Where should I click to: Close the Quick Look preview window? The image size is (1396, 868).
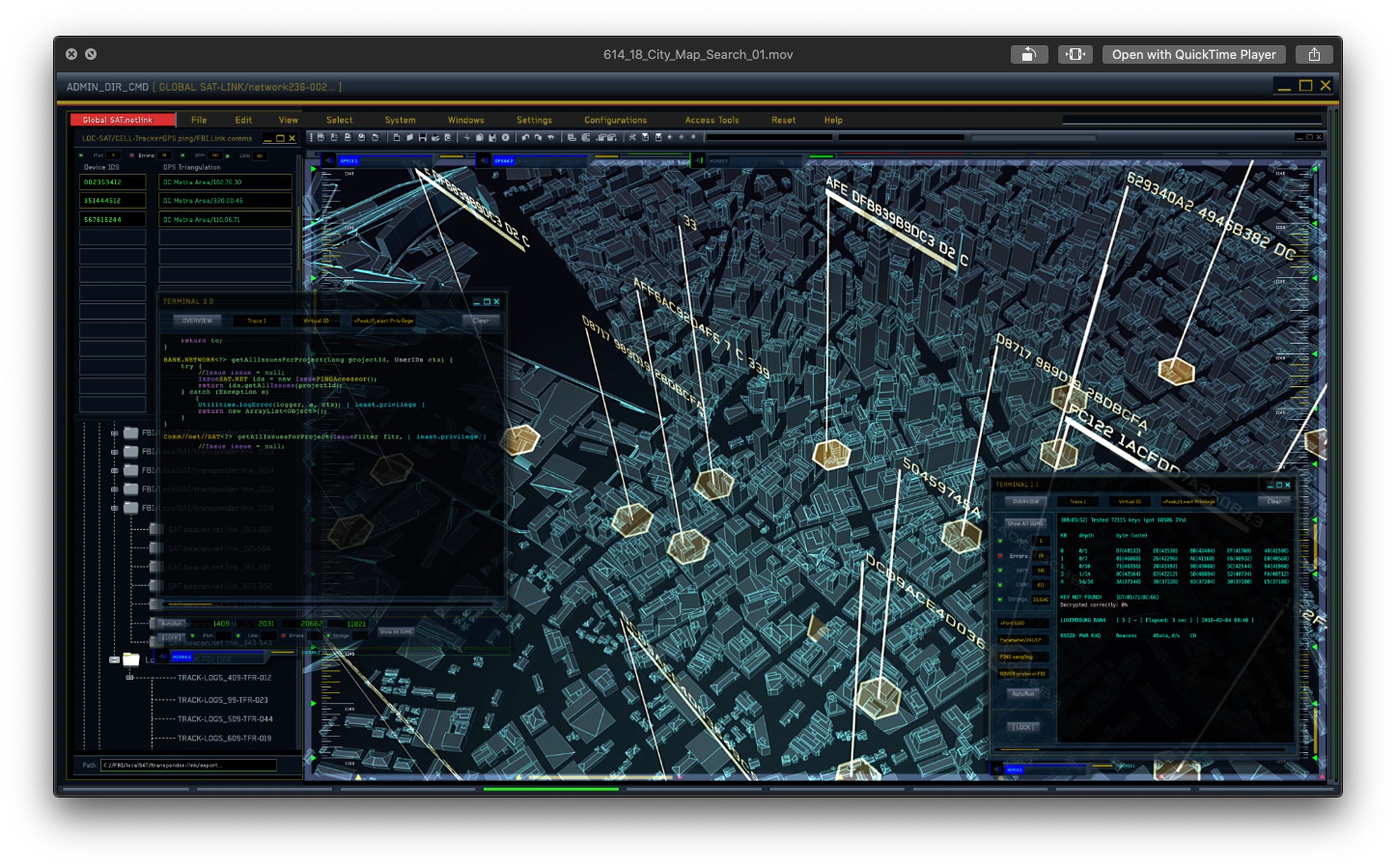[71, 54]
